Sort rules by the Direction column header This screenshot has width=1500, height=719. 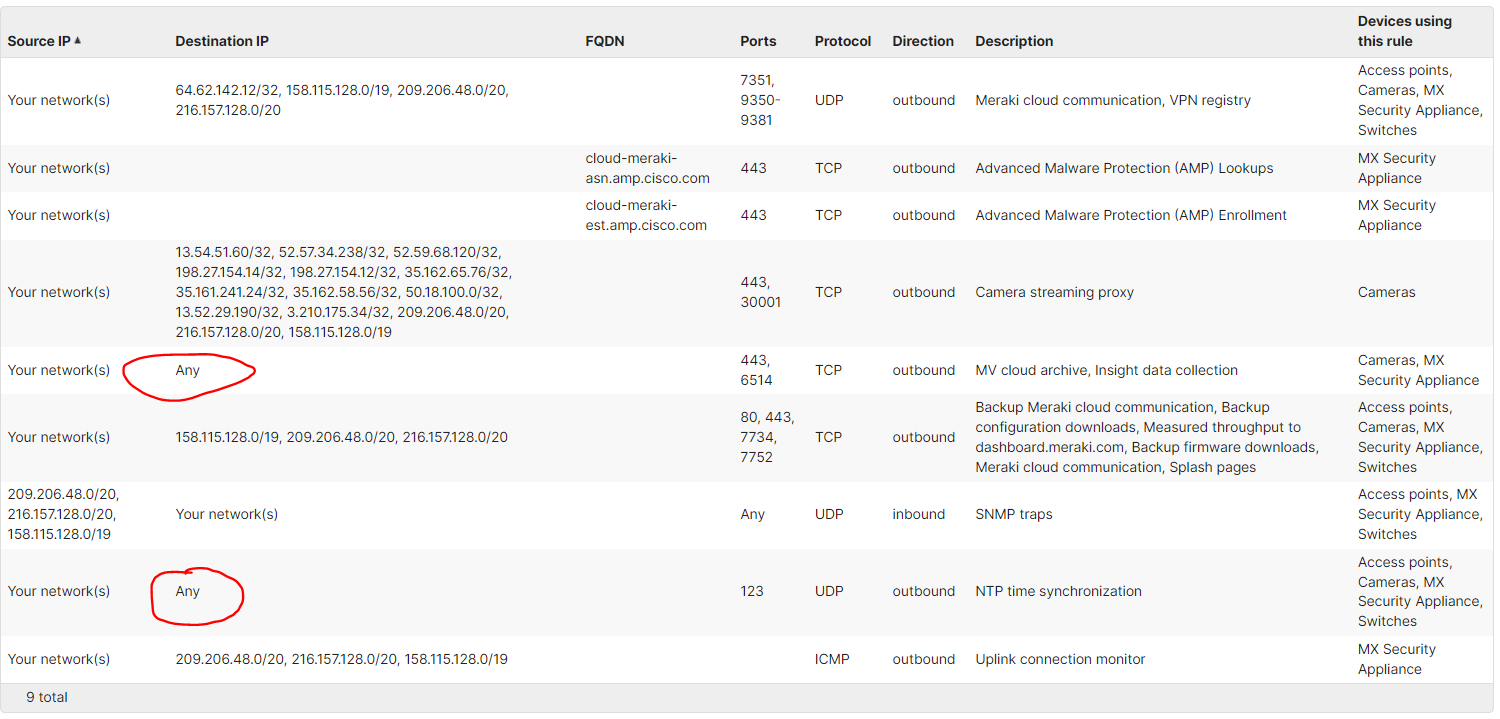pyautogui.click(x=922, y=41)
